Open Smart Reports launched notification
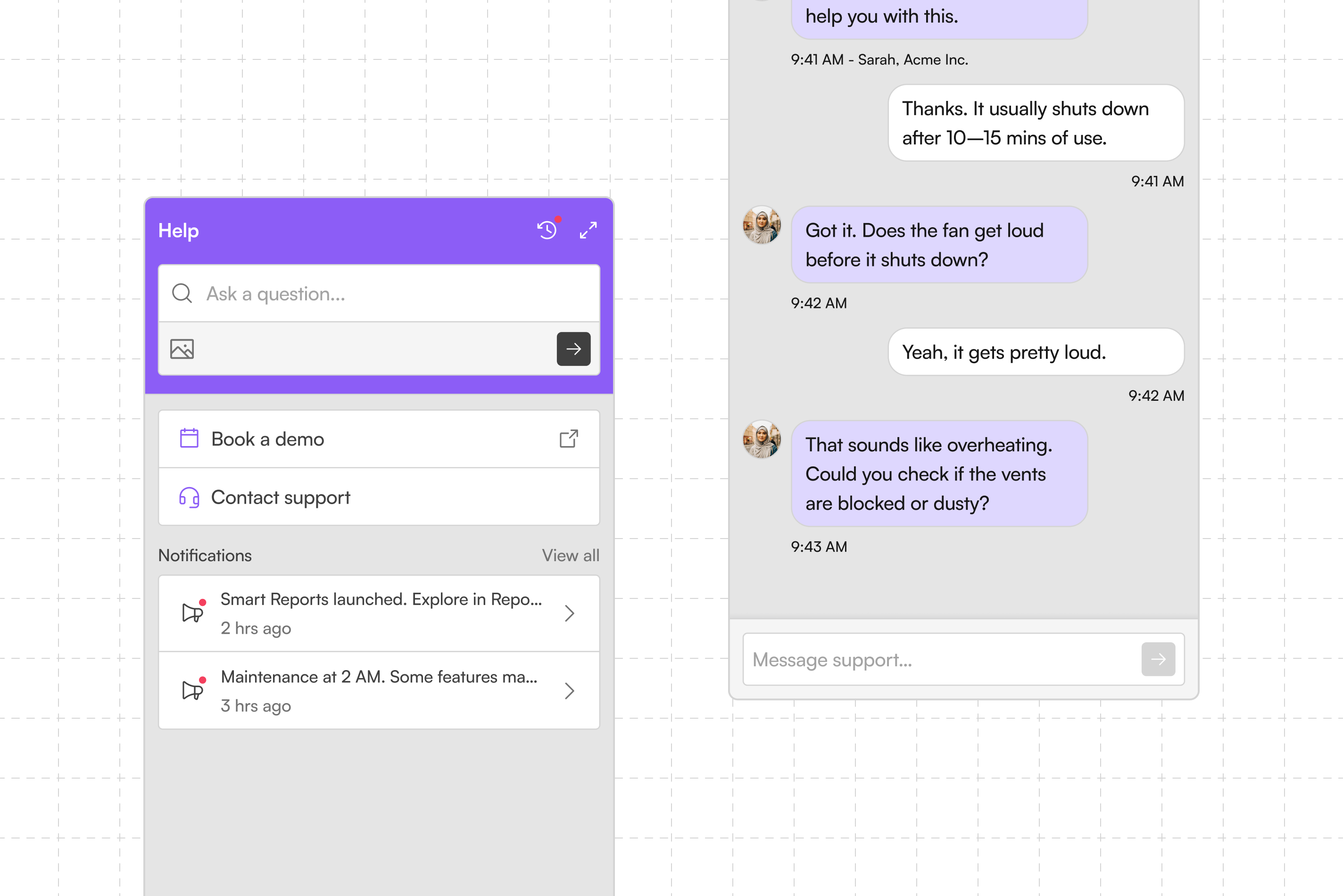1343x896 pixels. click(x=379, y=613)
